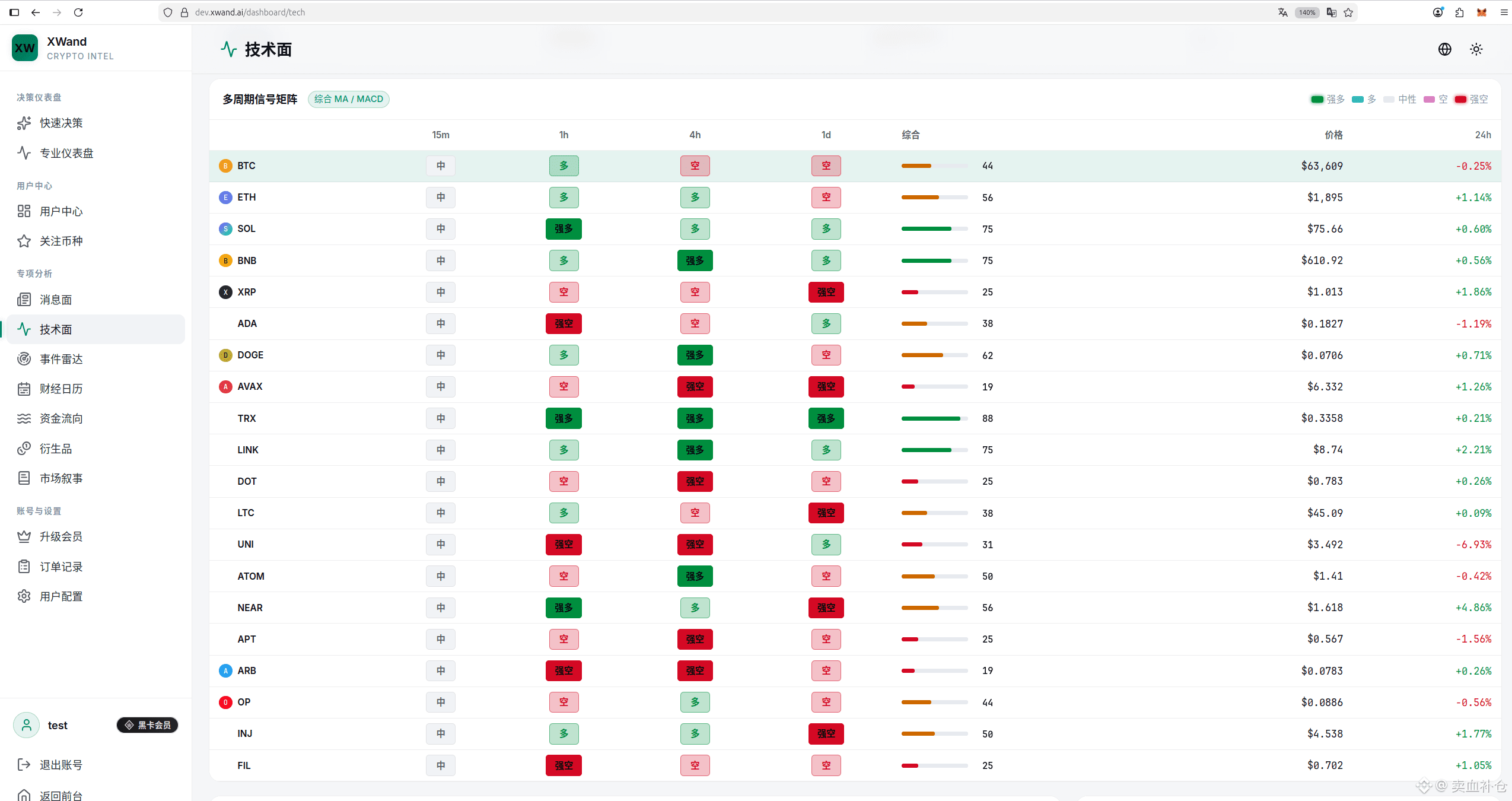1512x801 pixels.
Task: Click the XWand logo icon
Action: 25,48
